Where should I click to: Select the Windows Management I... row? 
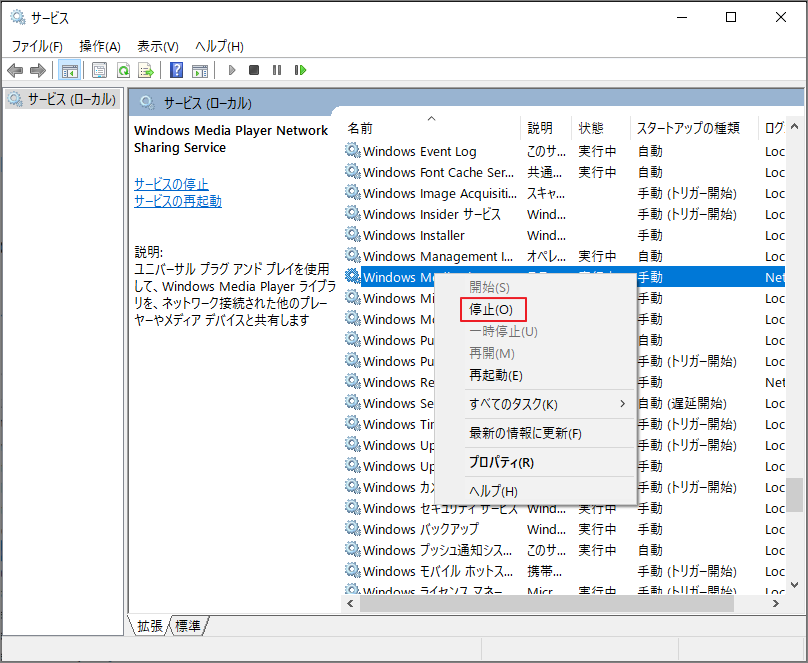pyautogui.click(x=564, y=256)
